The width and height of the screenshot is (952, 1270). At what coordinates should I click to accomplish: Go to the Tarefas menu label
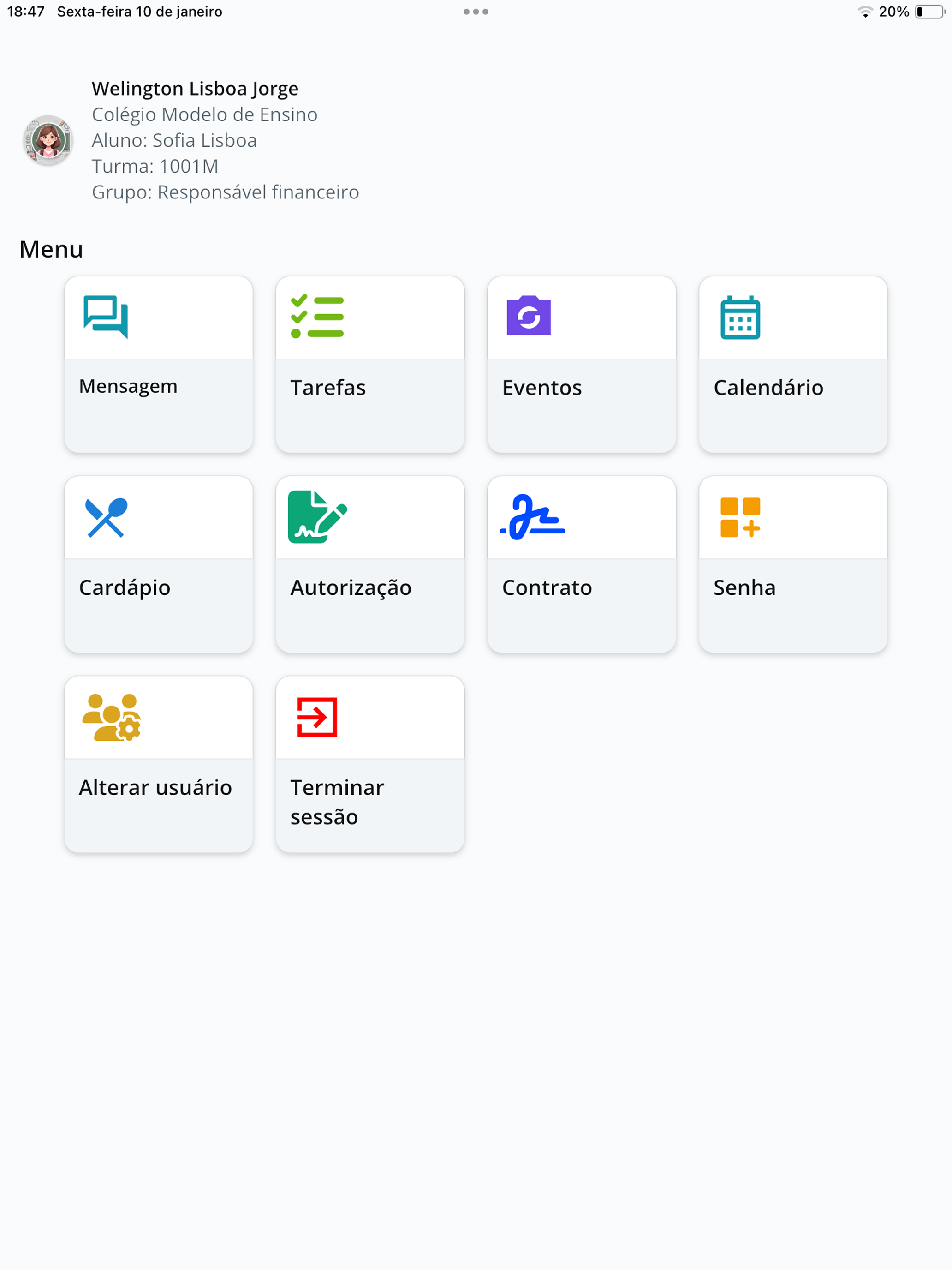coord(328,388)
